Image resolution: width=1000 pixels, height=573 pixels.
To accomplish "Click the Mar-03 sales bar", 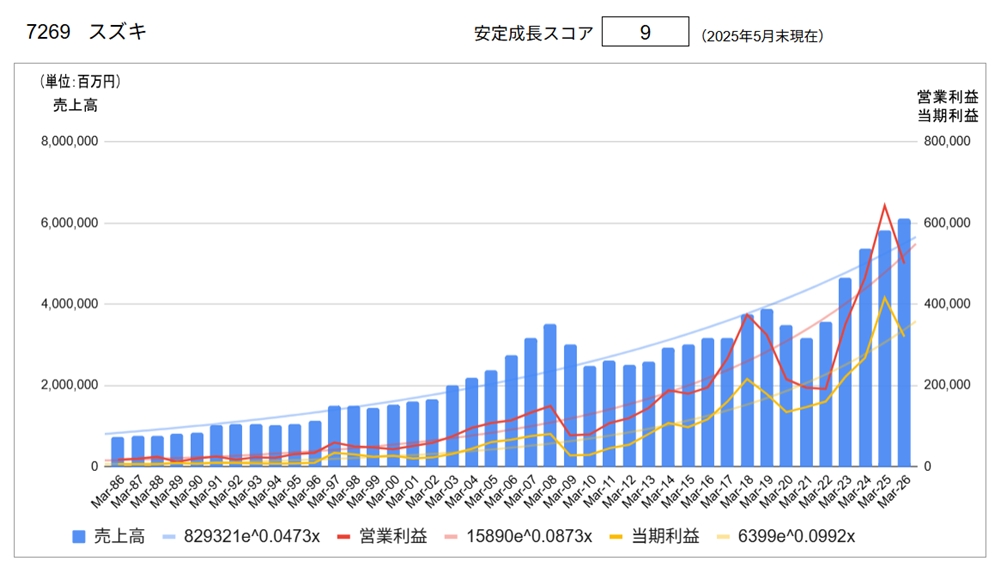I will (x=452, y=426).
